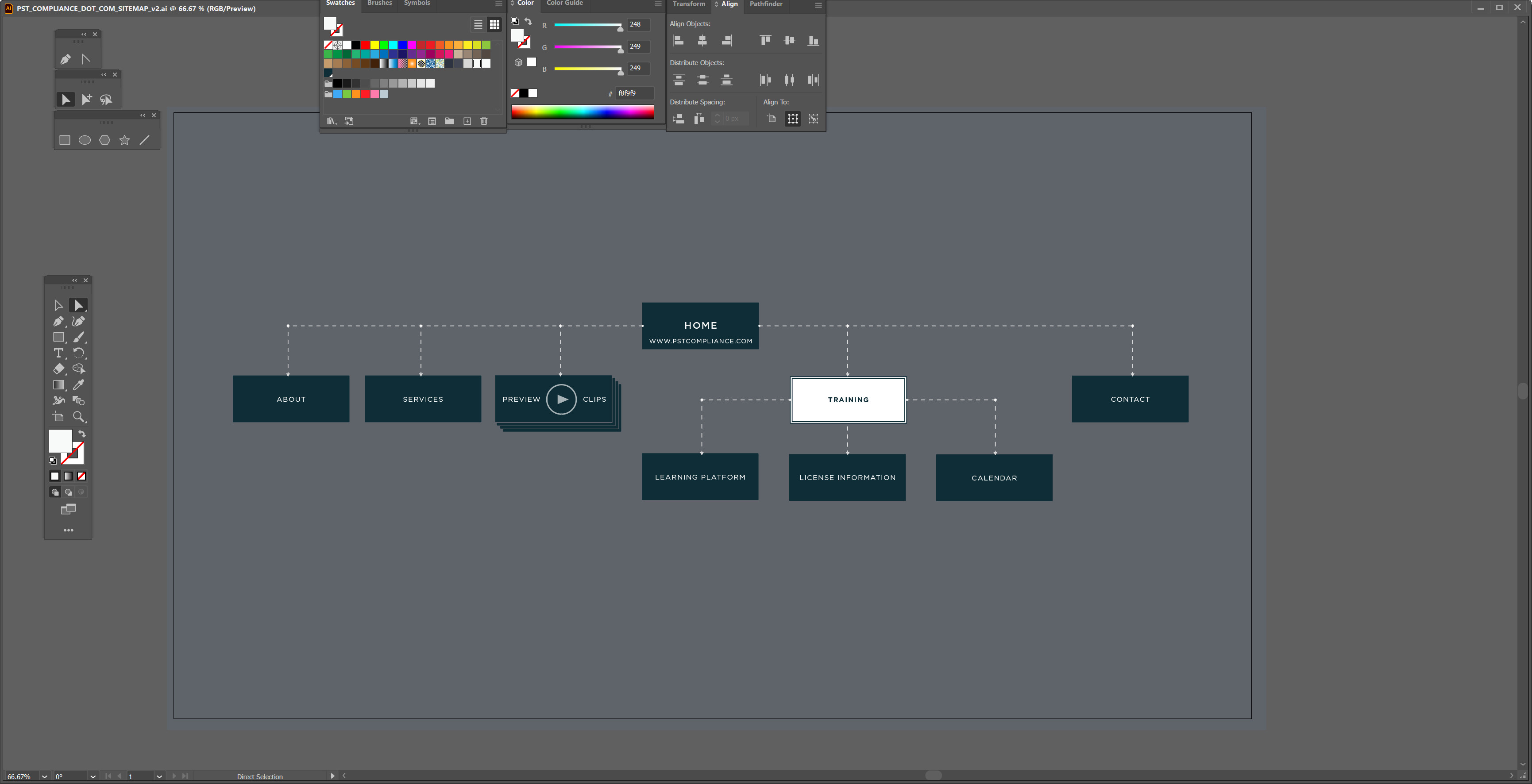Set toolbar Gradient fill mode
The image size is (1532, 784).
pyautogui.click(x=69, y=476)
